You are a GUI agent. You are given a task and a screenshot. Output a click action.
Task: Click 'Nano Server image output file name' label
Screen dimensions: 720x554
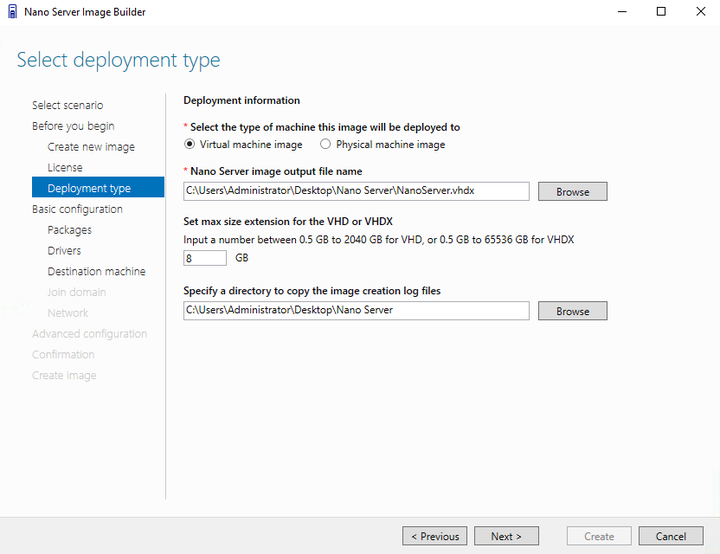coord(276,171)
